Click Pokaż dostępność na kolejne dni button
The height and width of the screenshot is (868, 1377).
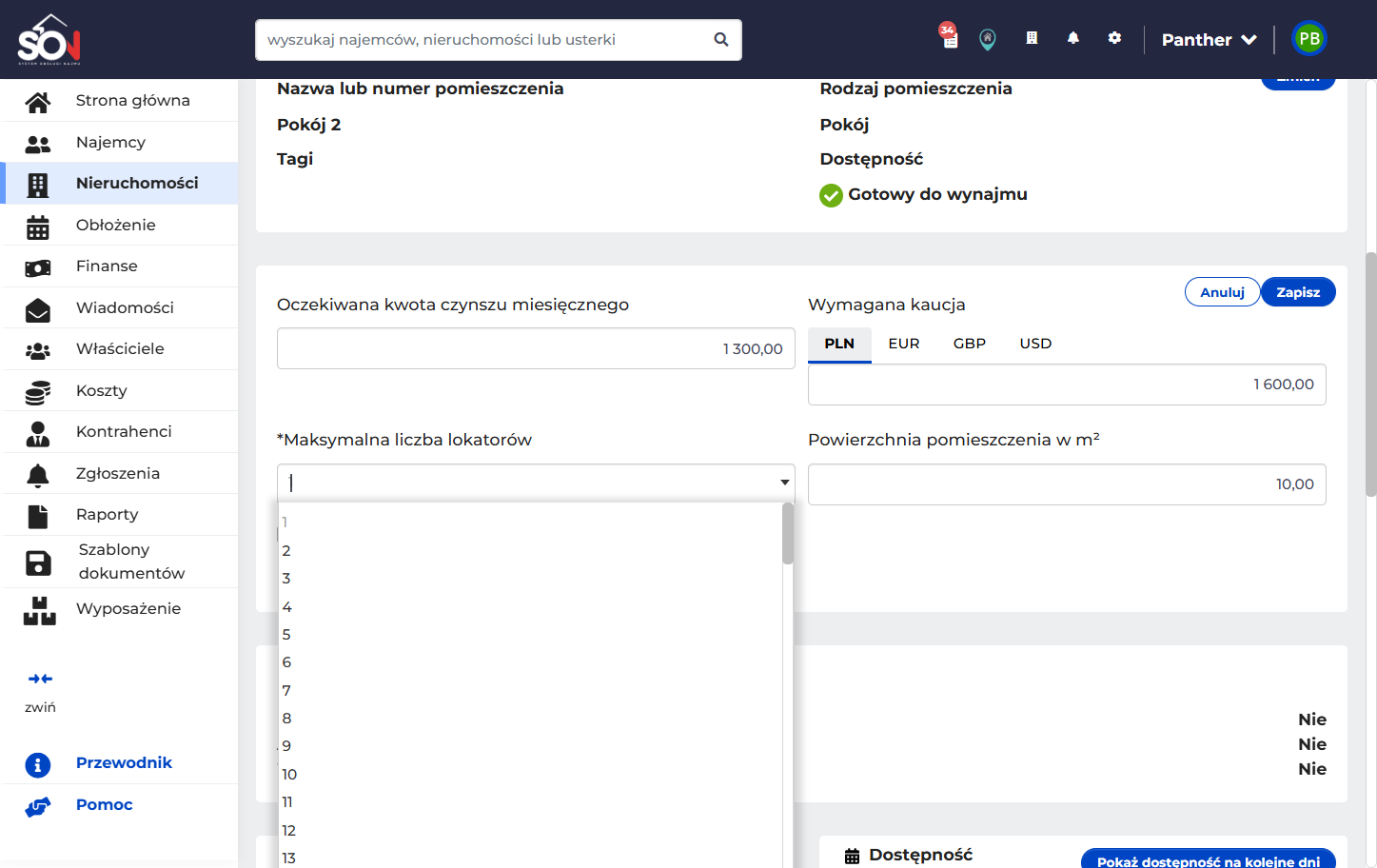click(1209, 859)
